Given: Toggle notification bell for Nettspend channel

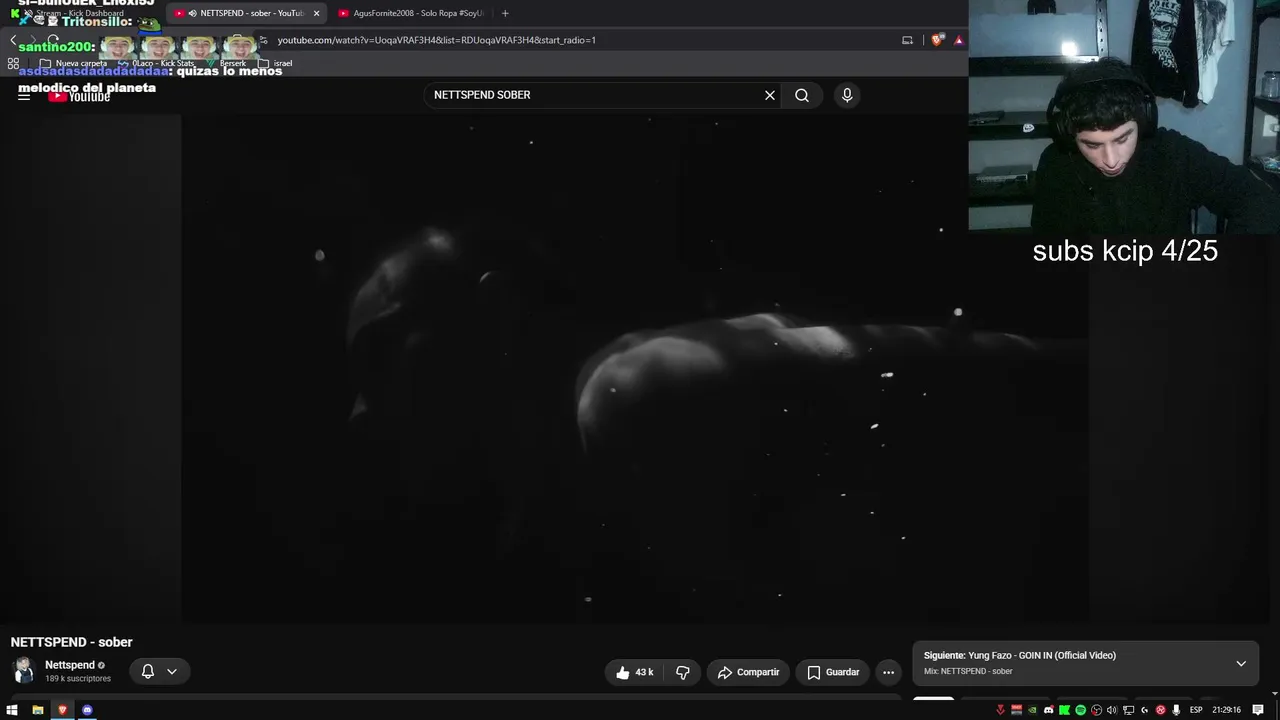Looking at the screenshot, I should click(x=148, y=671).
